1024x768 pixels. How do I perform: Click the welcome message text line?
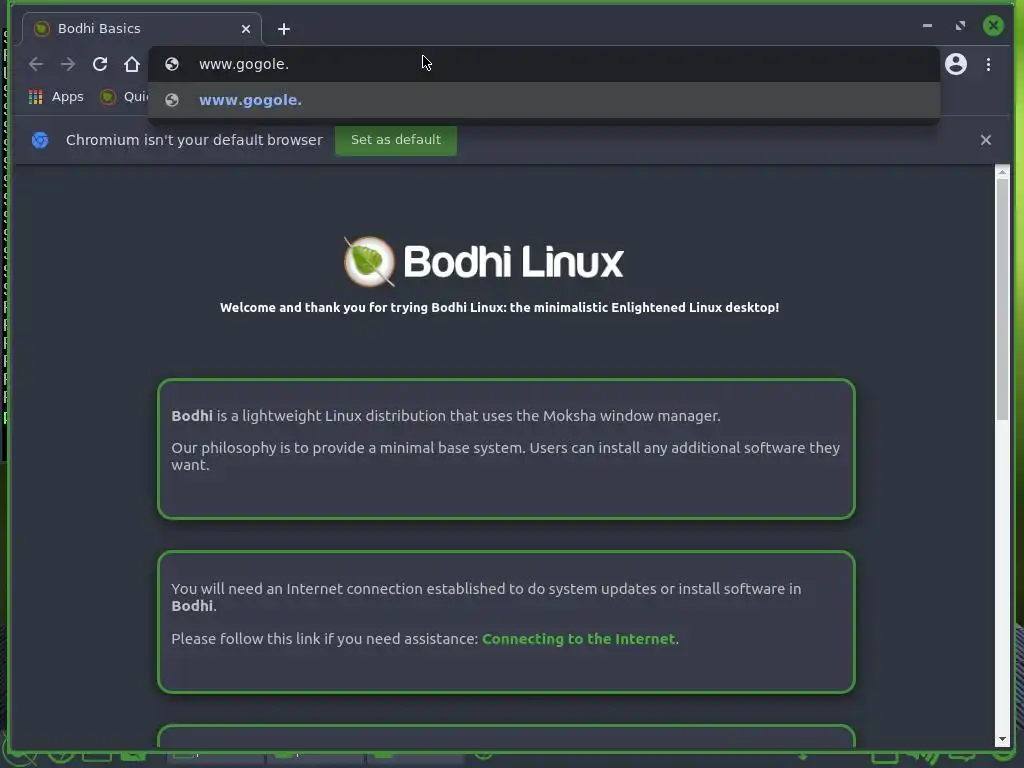point(500,308)
